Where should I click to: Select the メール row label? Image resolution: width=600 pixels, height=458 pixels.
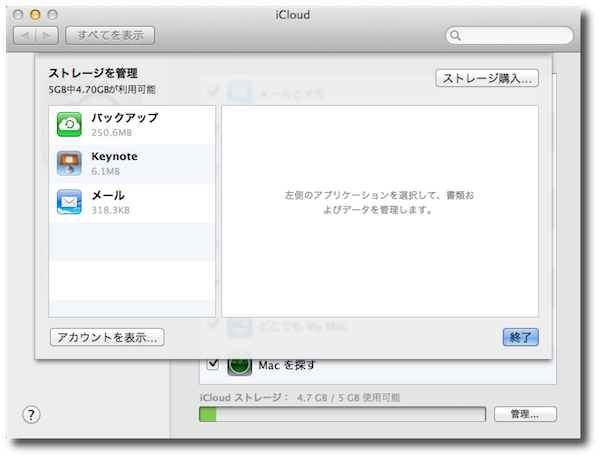pos(108,196)
